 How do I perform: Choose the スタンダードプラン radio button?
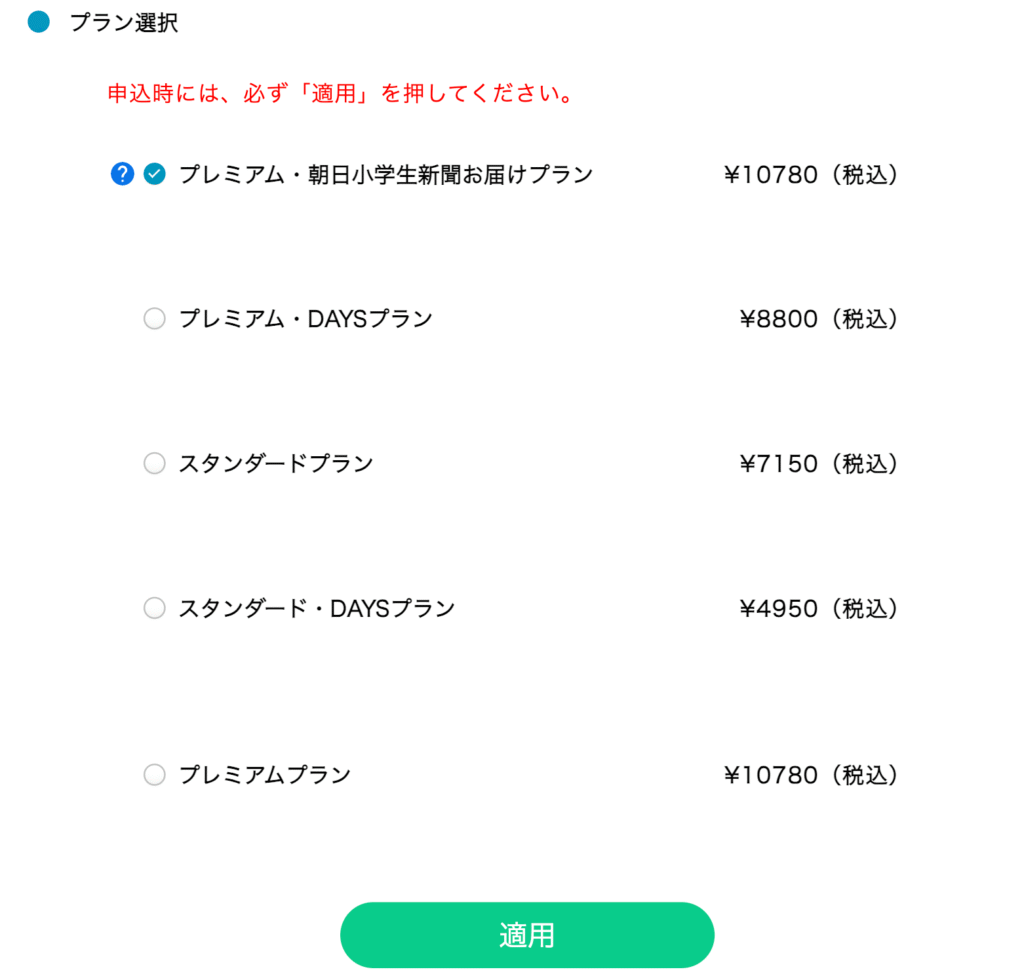tap(154, 464)
